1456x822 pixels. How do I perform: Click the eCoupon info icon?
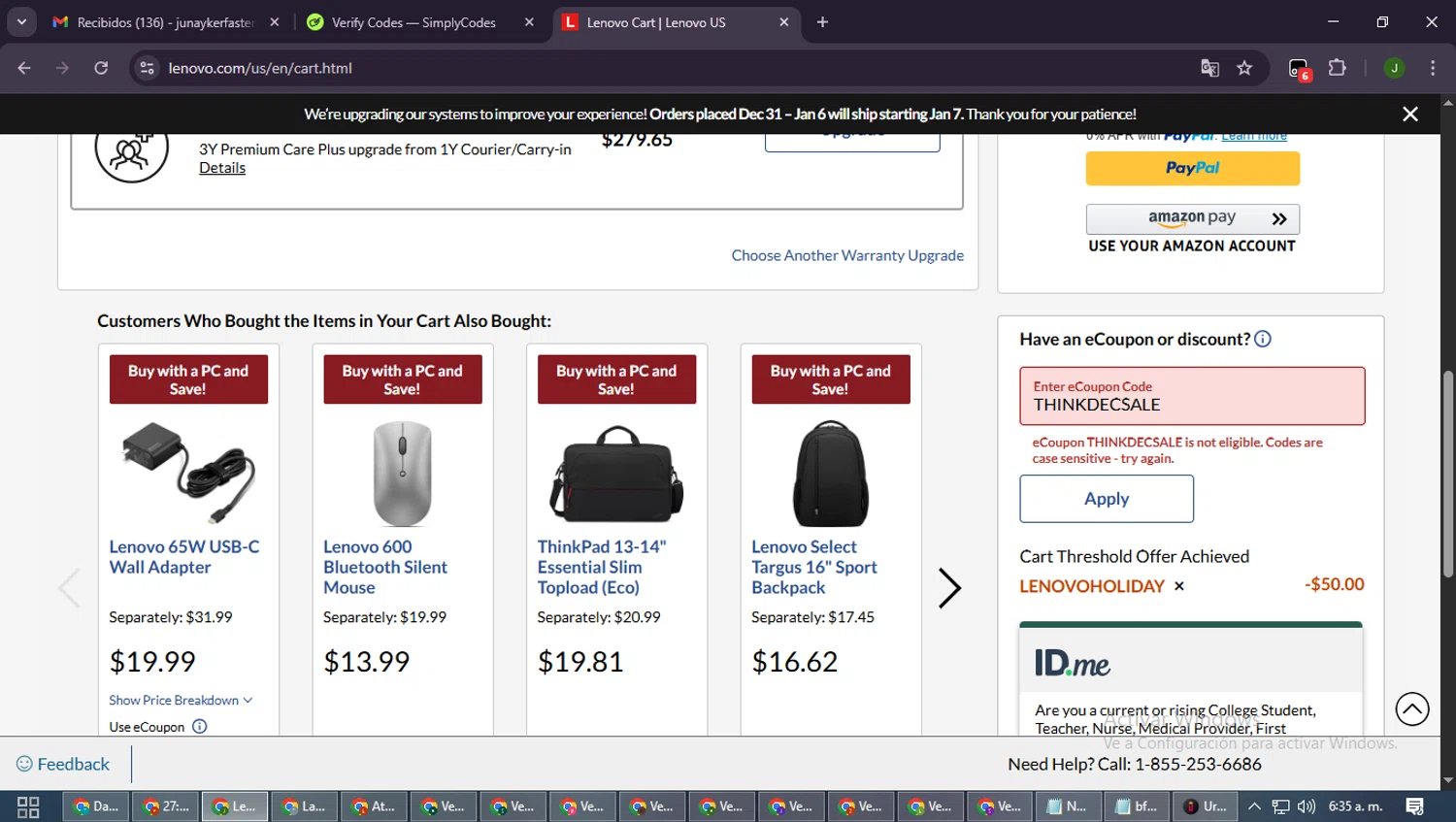[x=1263, y=339]
